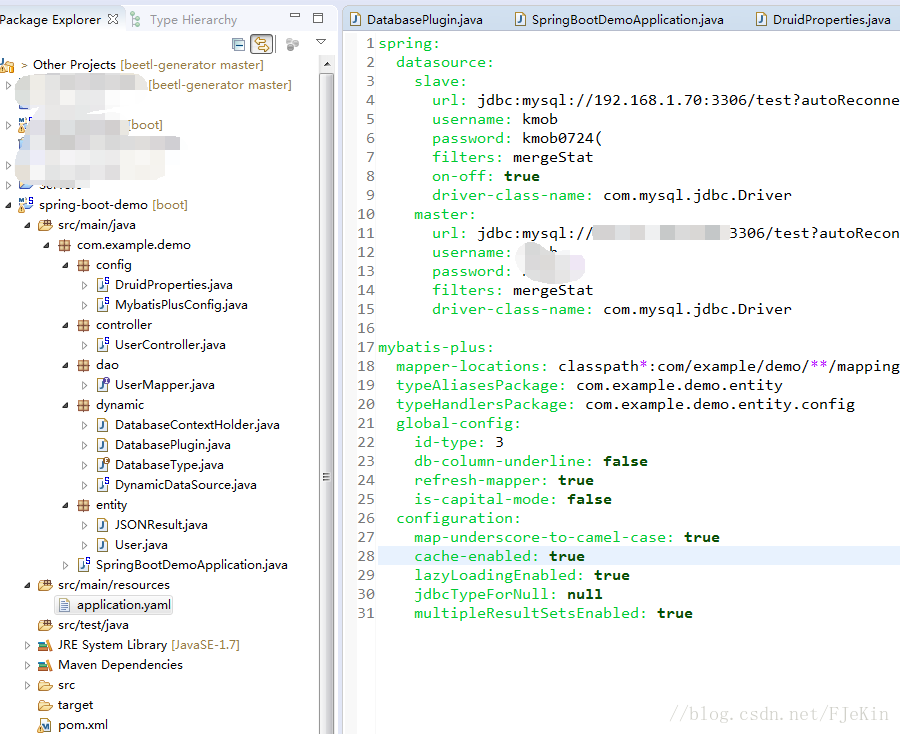
Task: Click the 'password: kmob0724(' line in editor
Action: tap(517, 138)
